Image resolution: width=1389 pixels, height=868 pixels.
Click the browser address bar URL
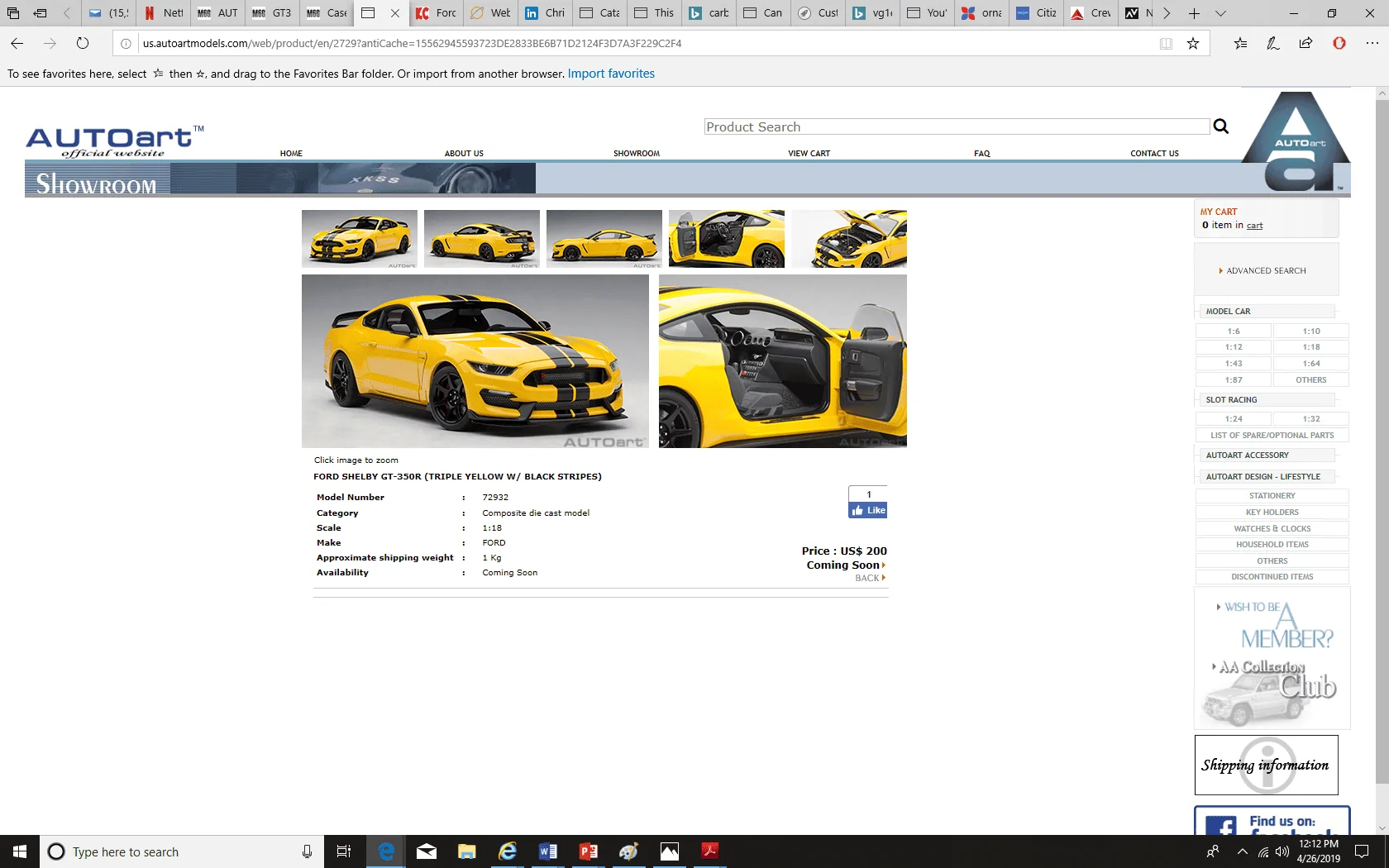(x=412, y=44)
